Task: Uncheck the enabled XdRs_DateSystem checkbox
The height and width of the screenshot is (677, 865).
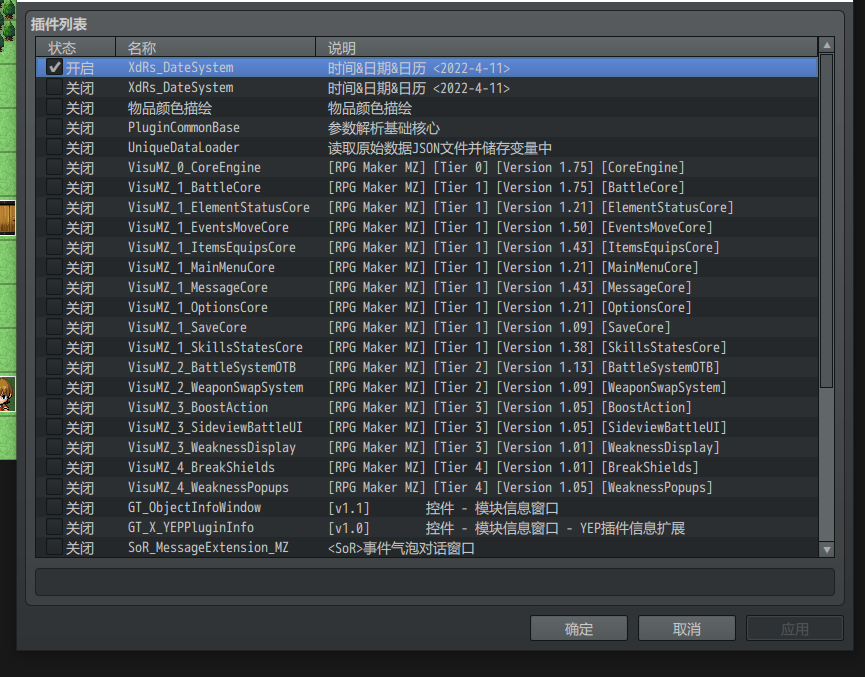Action: pos(55,67)
